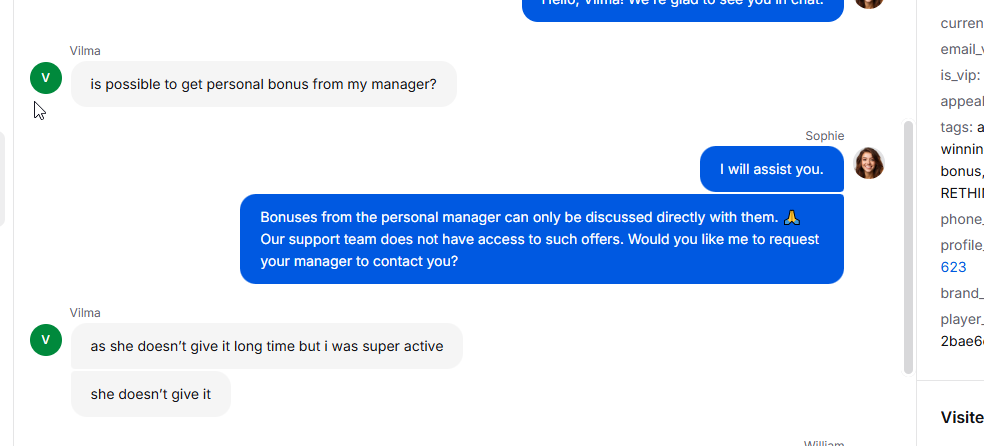The image size is (984, 446).
Task: Click Sophie's profile photo next to 'I will assist you'
Action: click(x=869, y=163)
